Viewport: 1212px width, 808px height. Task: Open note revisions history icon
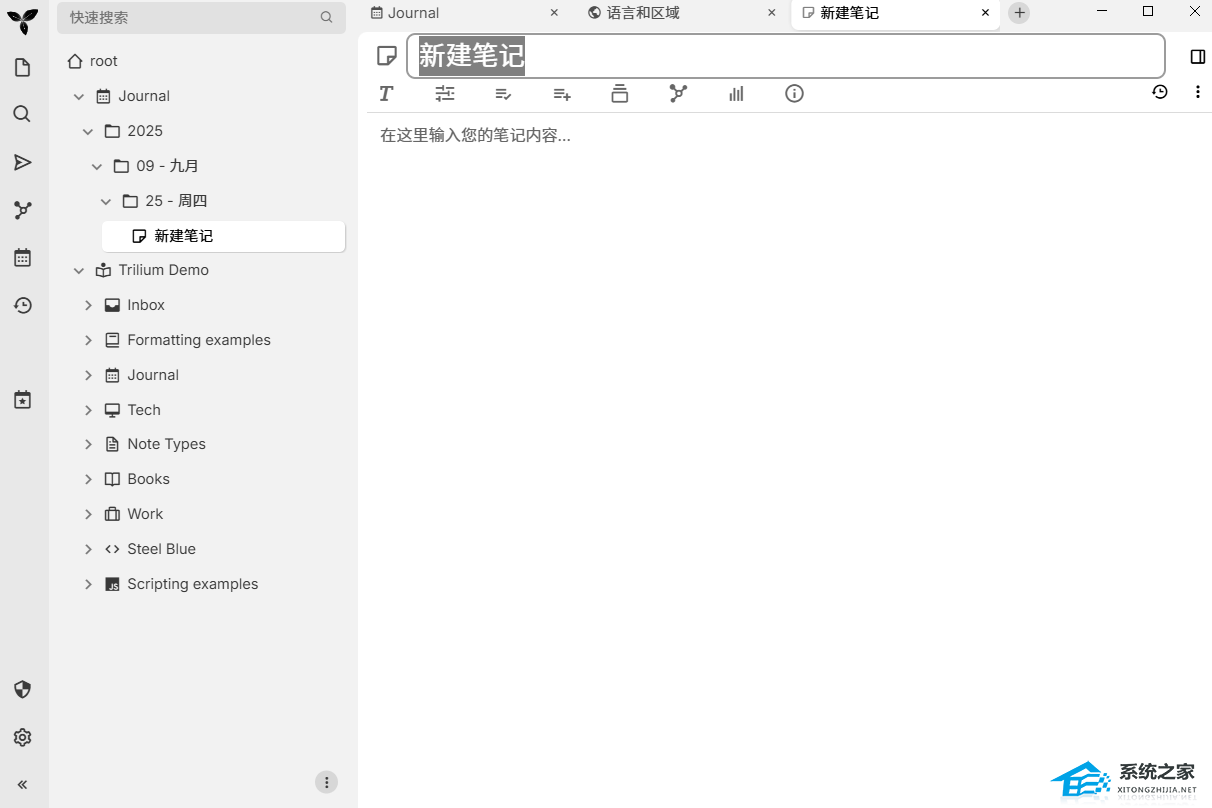click(1159, 92)
